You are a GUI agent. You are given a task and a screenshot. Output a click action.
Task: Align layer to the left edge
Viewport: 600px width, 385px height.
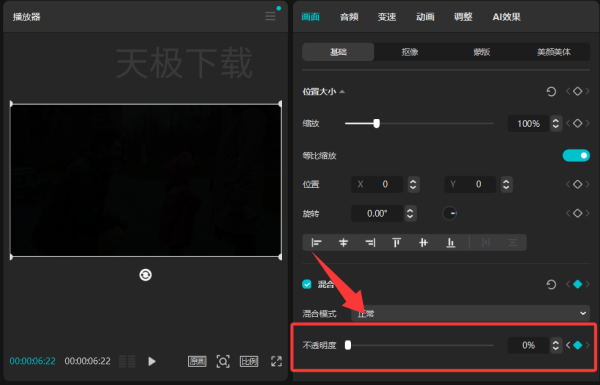pyautogui.click(x=316, y=243)
